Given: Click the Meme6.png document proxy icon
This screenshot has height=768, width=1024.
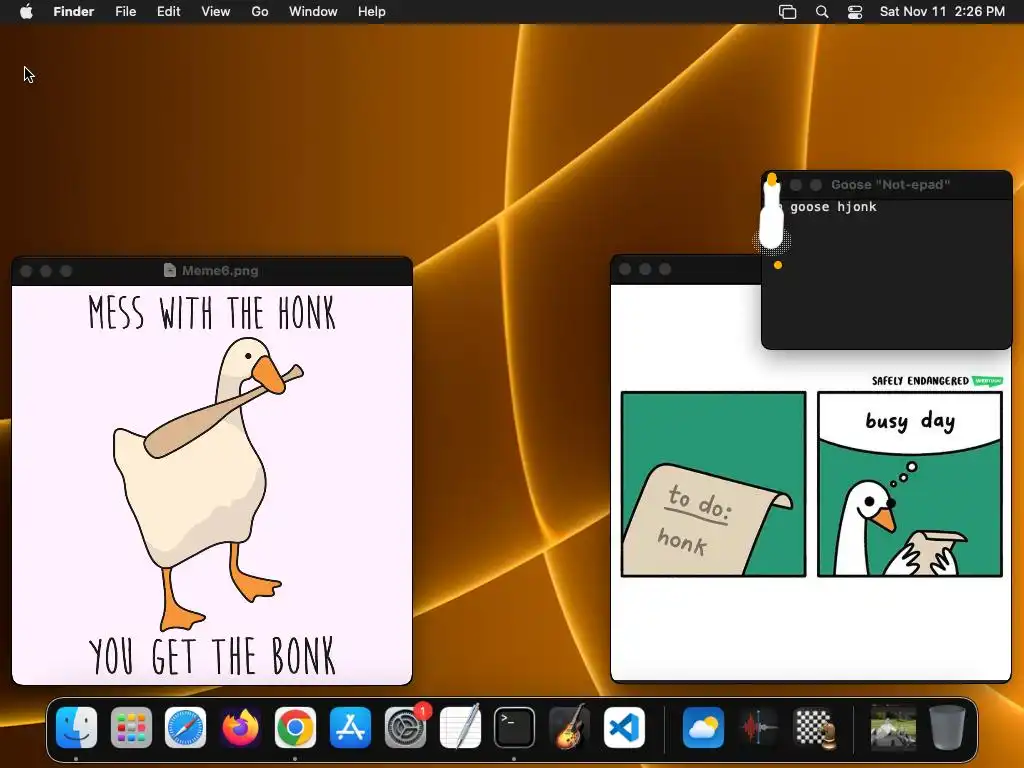Looking at the screenshot, I should pyautogui.click(x=170, y=270).
